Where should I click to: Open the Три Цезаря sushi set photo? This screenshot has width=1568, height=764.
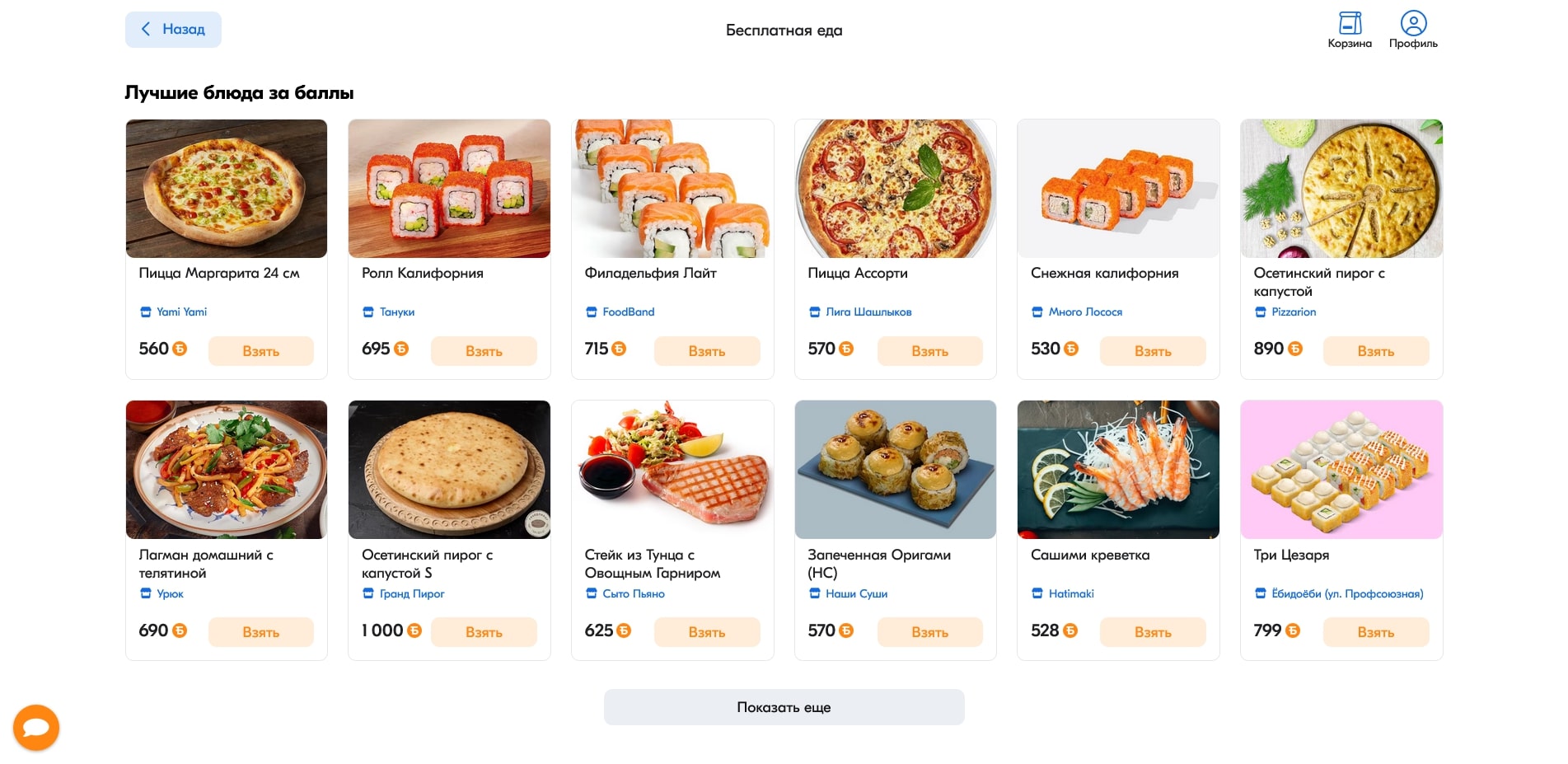1341,470
